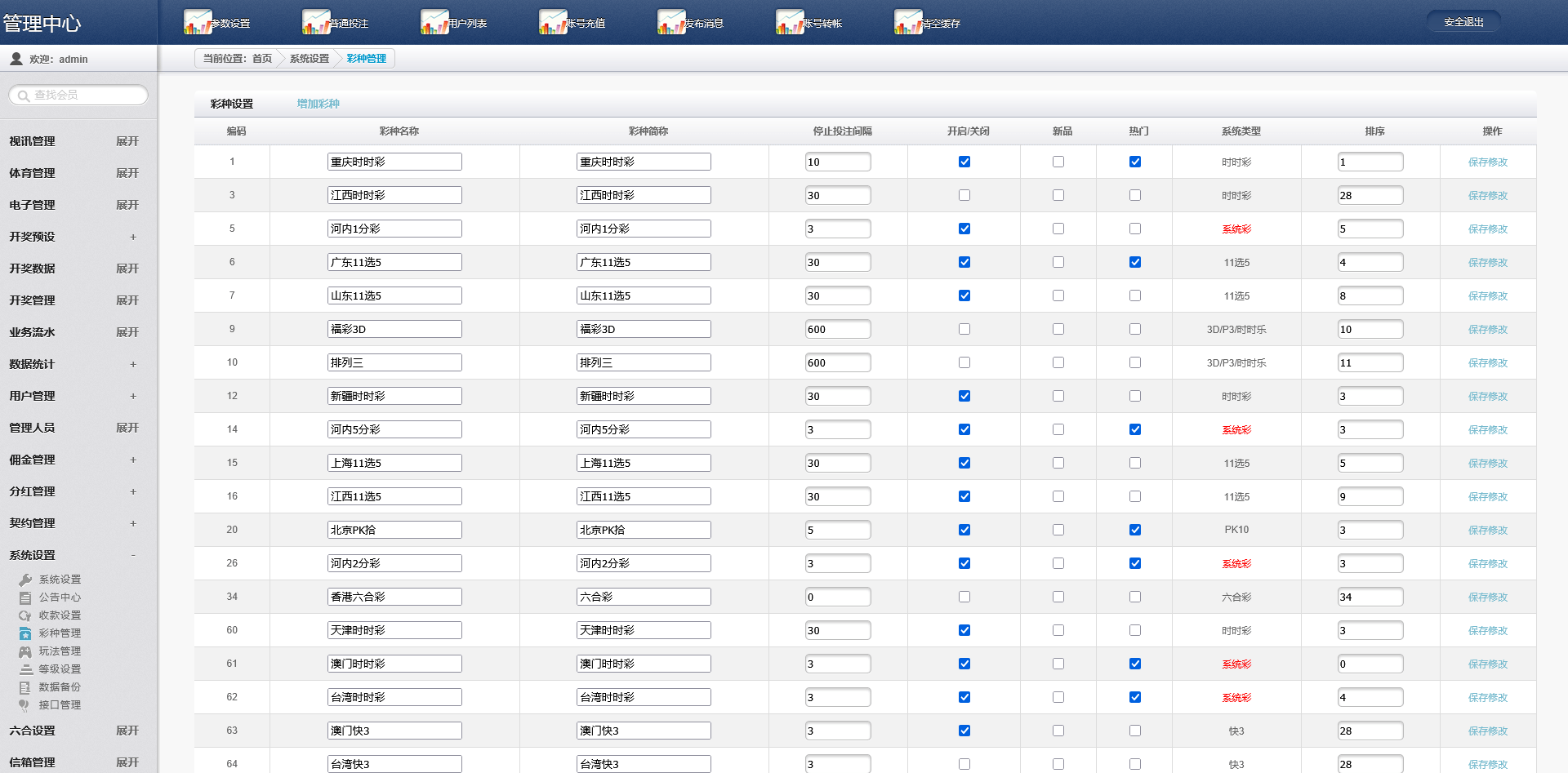Go to 首页 in the breadcrumb

261,59
